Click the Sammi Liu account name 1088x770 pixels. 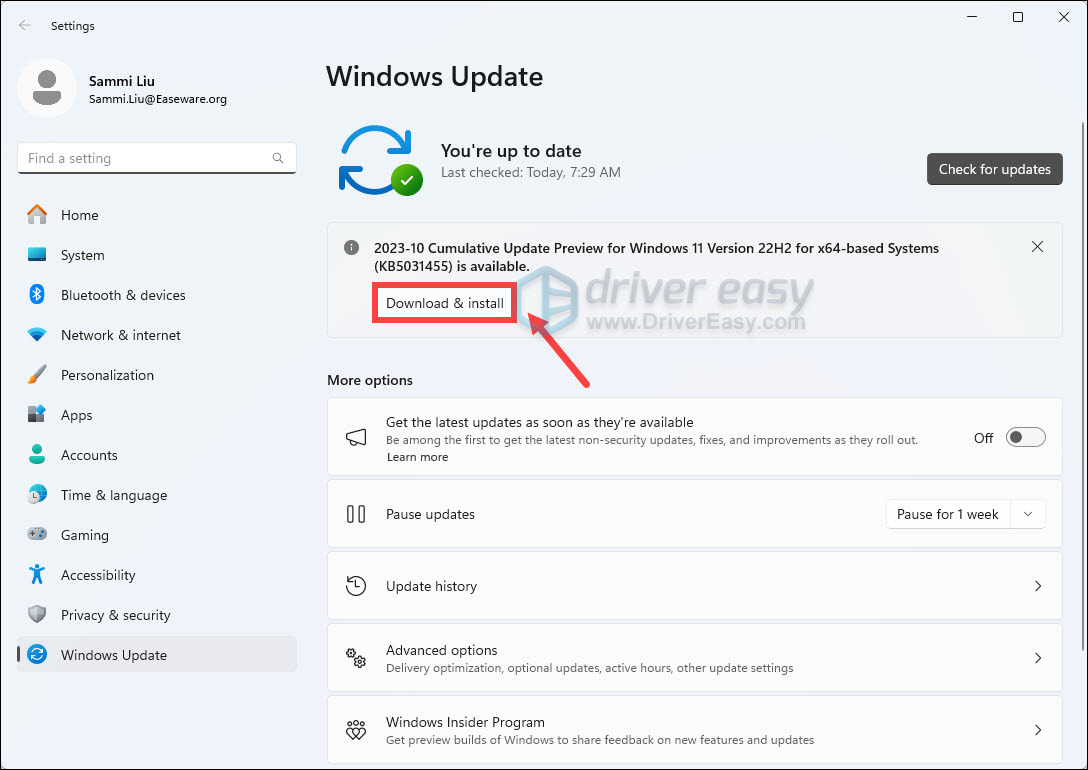coord(121,81)
